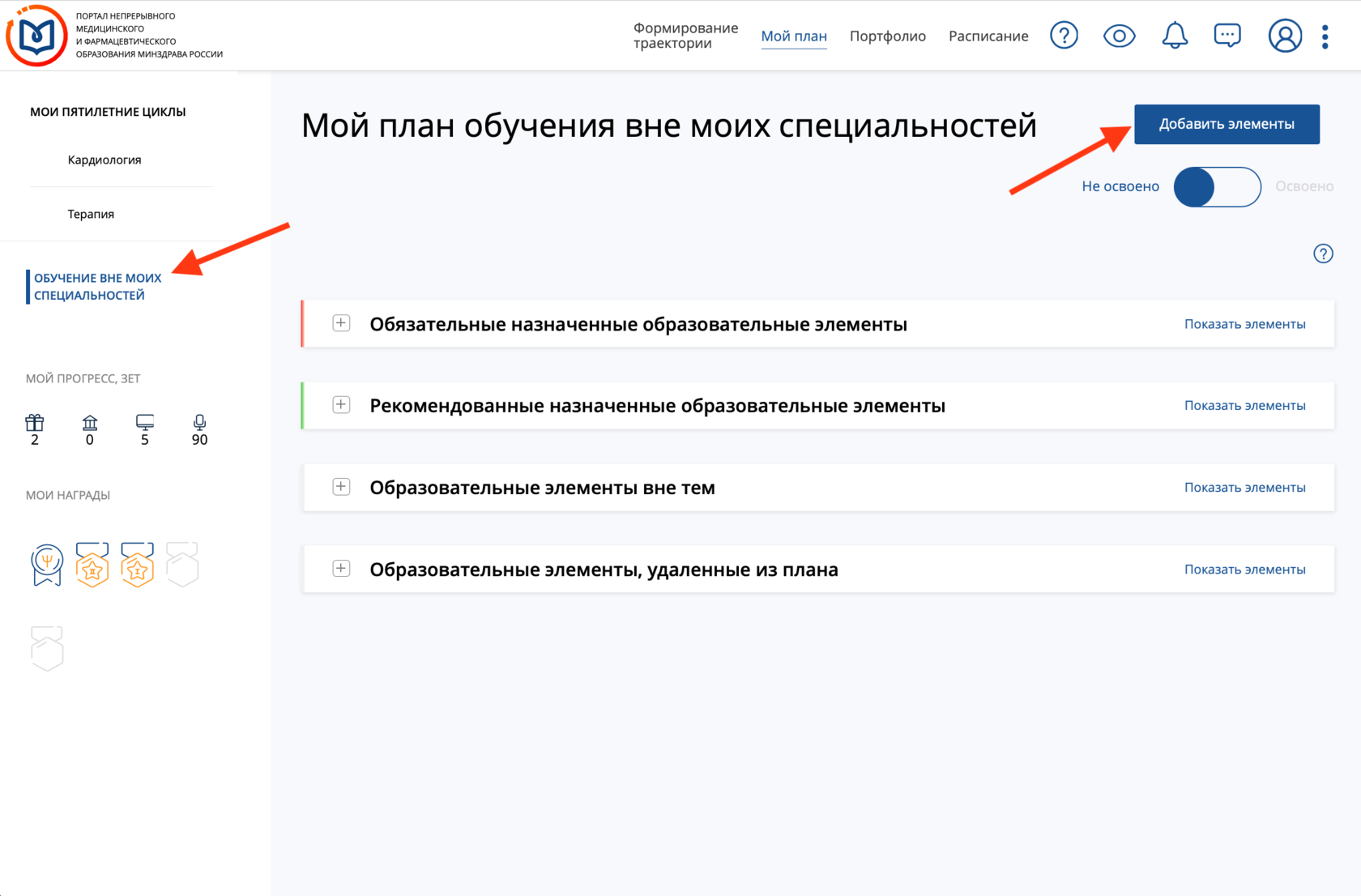Image resolution: width=1361 pixels, height=896 pixels.
Task: Click the portal title text in the header
Action: (149, 35)
